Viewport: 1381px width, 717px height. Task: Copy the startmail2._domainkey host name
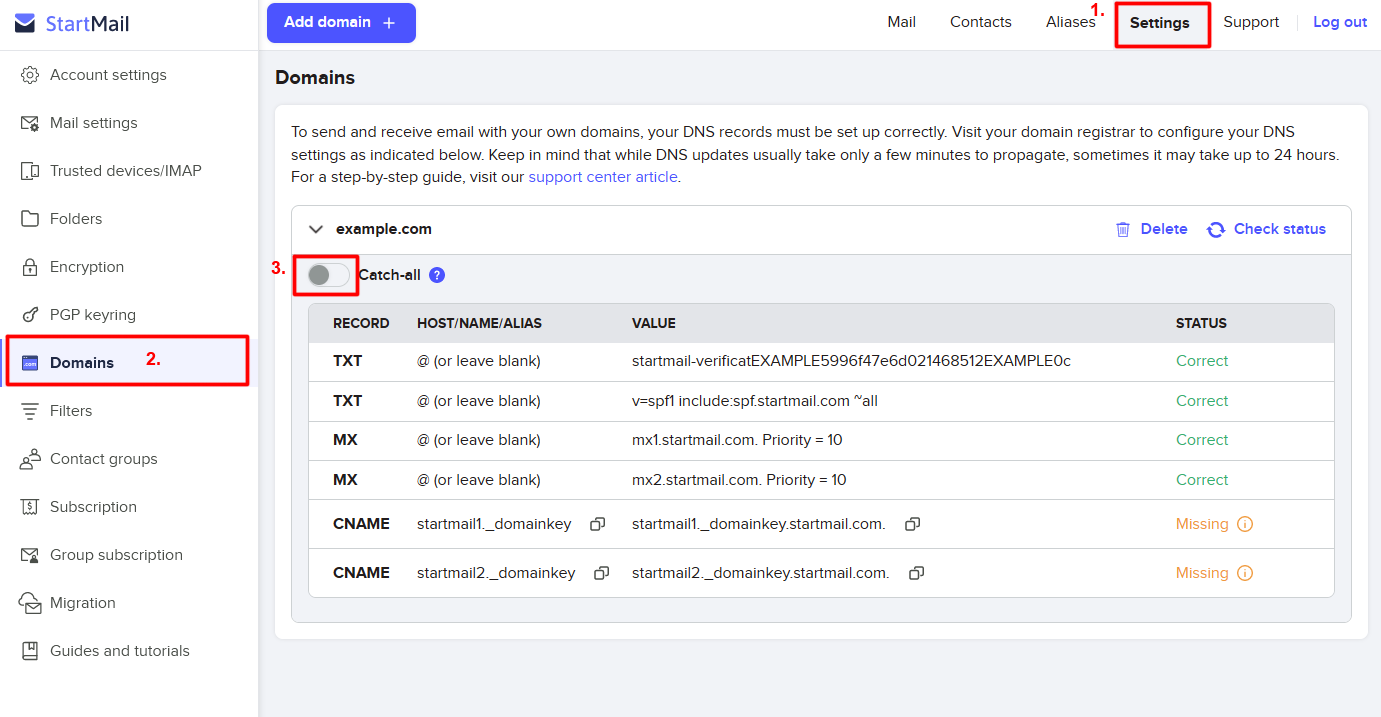pyautogui.click(x=601, y=573)
